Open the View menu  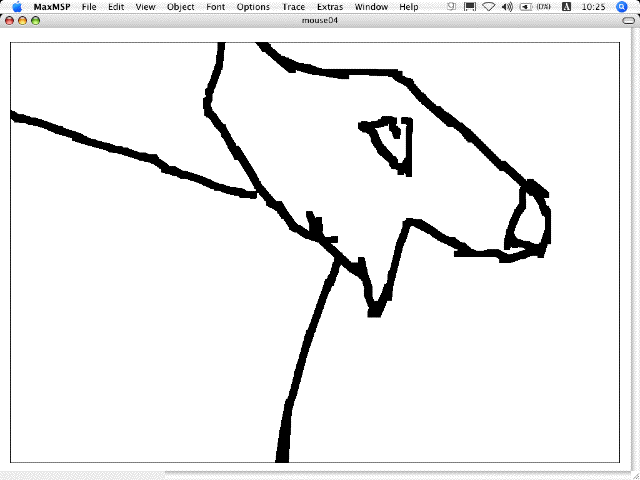click(x=145, y=7)
